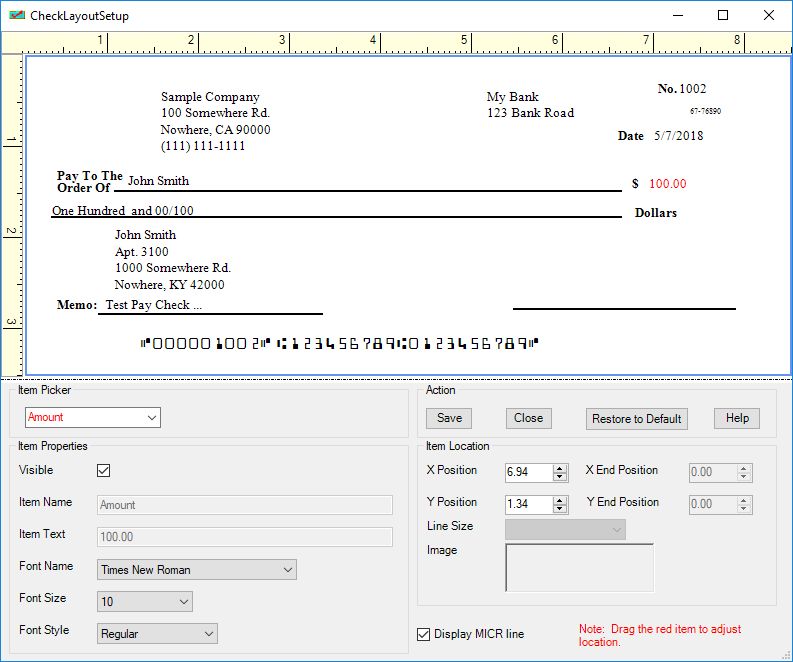The image size is (793, 662).
Task: Click the date 5/7/2018 on check
Action: click(679, 136)
